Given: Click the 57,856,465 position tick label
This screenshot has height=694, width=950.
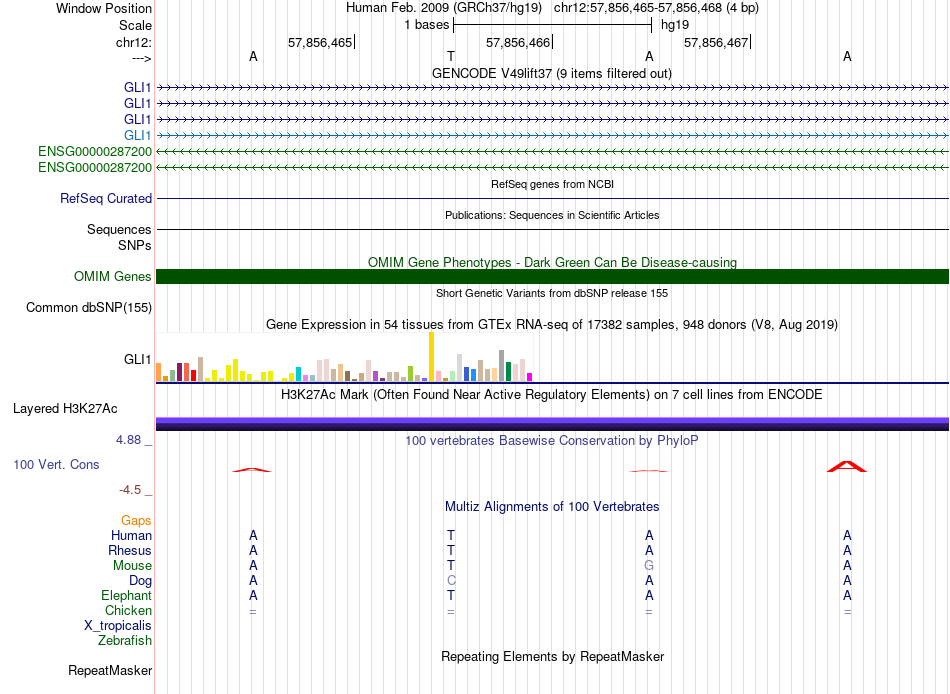Looking at the screenshot, I should pos(320,42).
